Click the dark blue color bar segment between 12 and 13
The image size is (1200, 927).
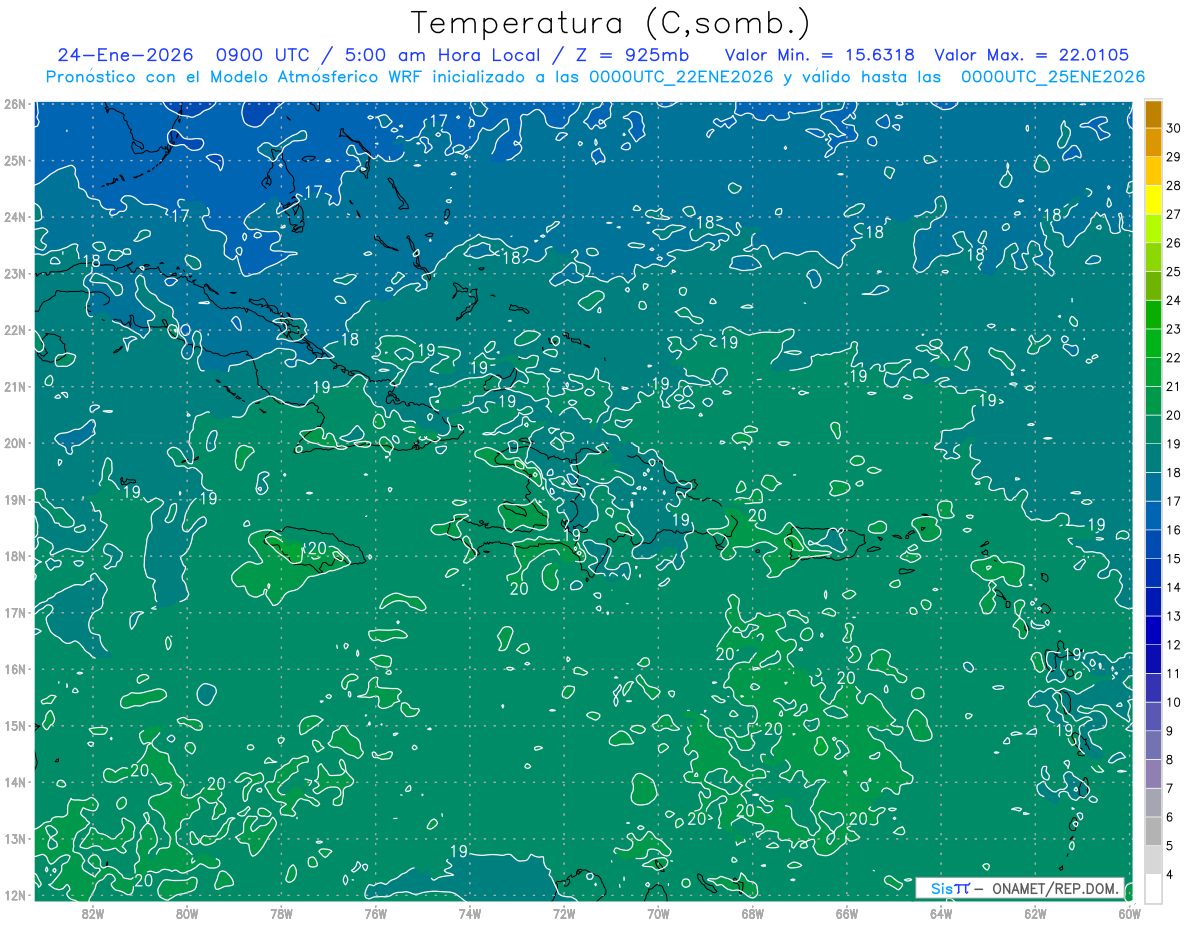tap(1153, 630)
